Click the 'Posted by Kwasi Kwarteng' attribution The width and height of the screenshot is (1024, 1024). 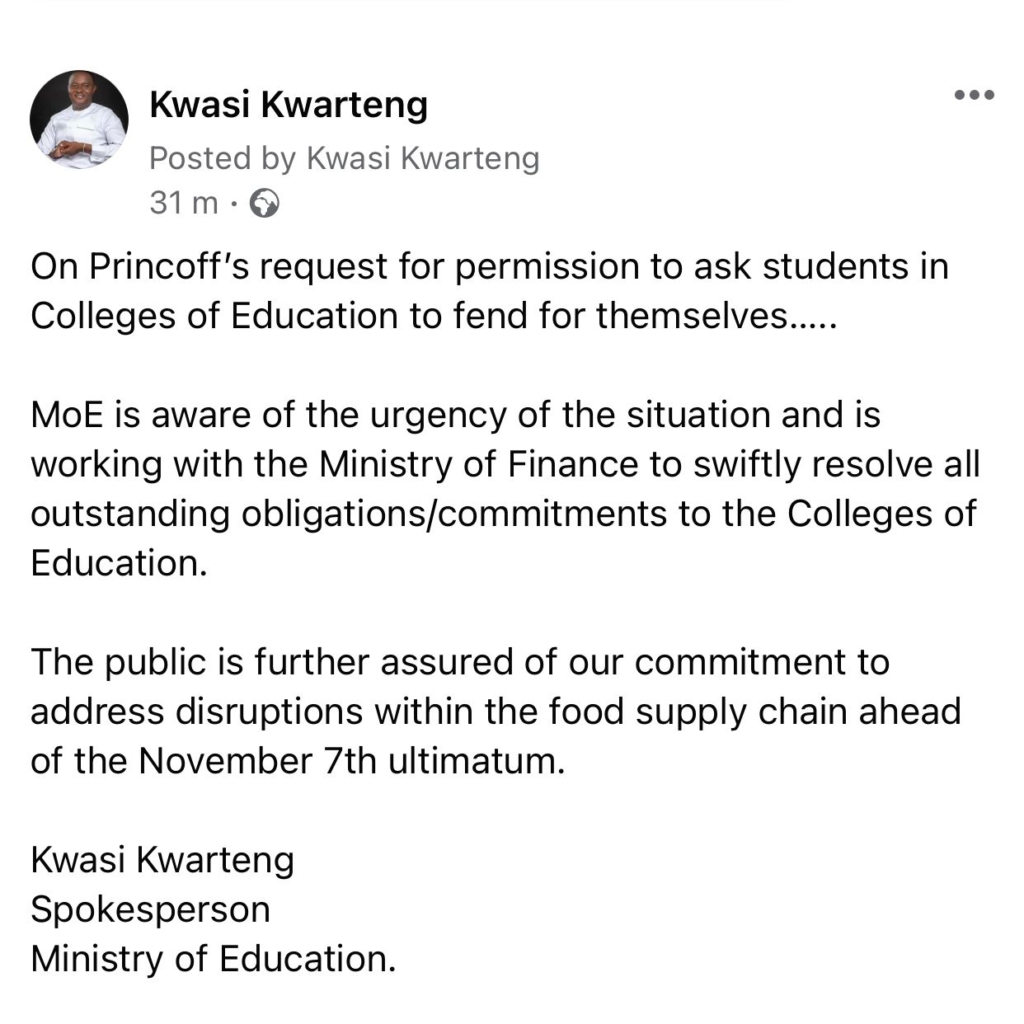click(x=344, y=159)
